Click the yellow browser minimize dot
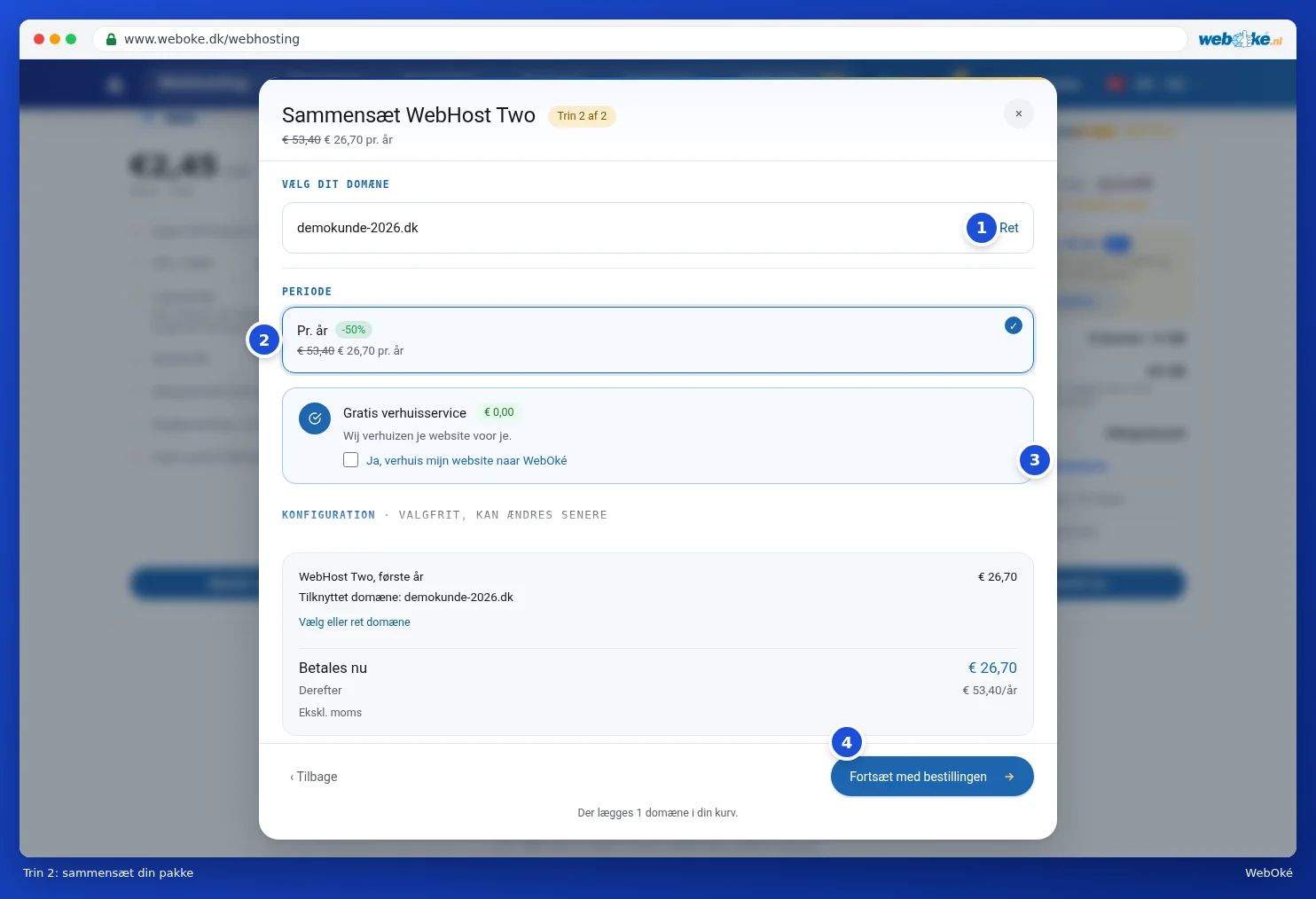This screenshot has height=899, width=1316. pos(55,39)
